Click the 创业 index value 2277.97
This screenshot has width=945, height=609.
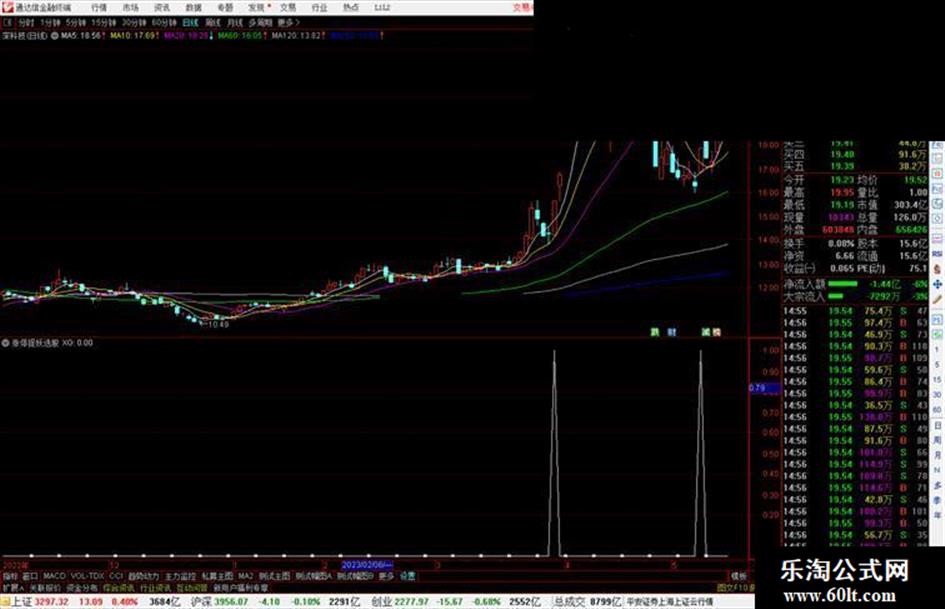(x=412, y=602)
